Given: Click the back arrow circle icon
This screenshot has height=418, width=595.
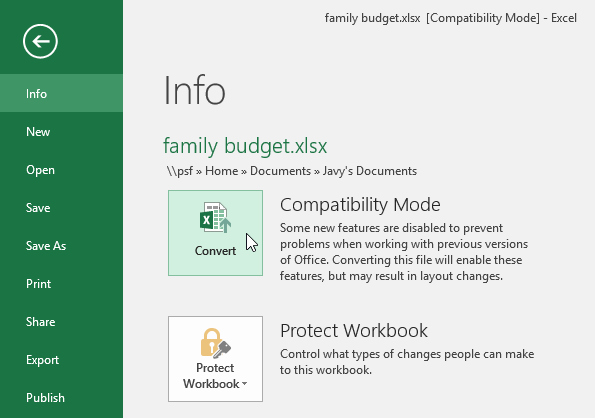Looking at the screenshot, I should [x=40, y=41].
